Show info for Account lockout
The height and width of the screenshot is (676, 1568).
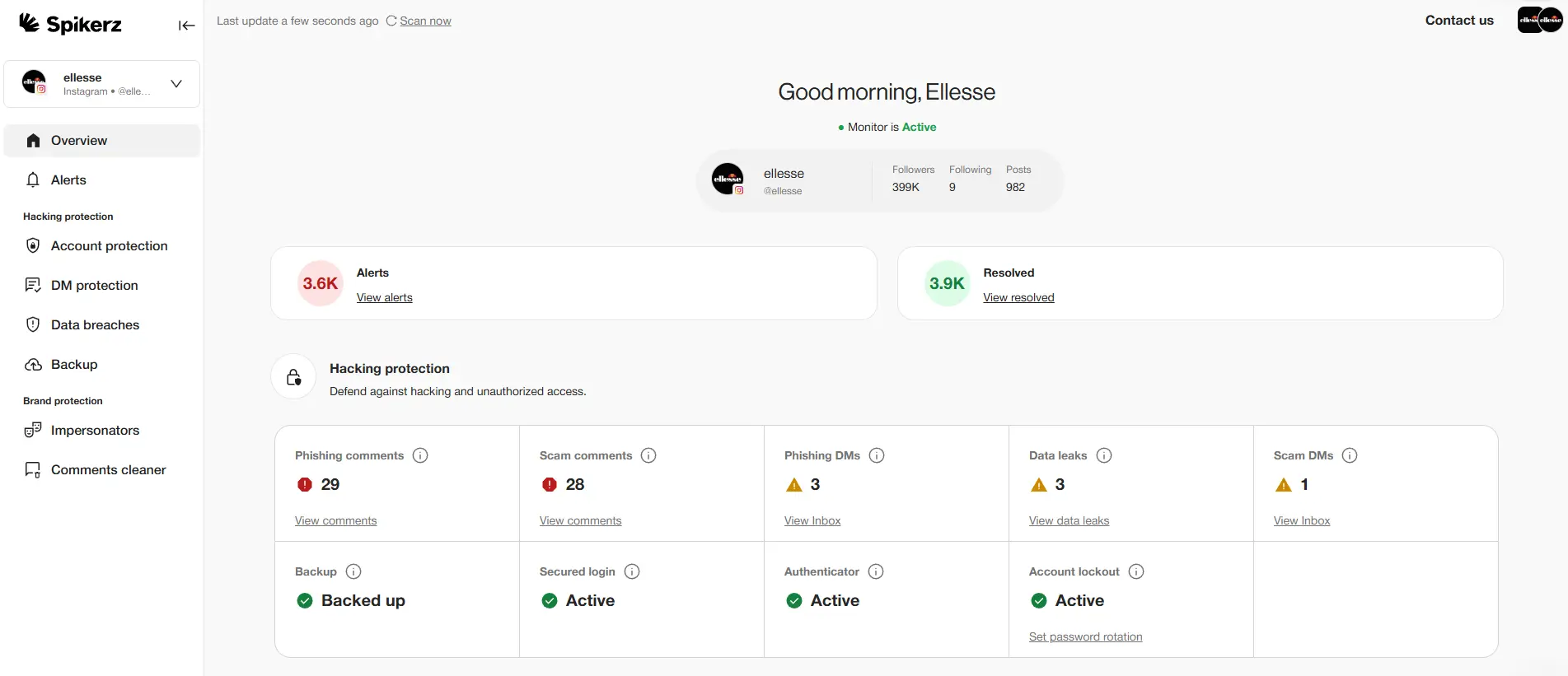click(1136, 571)
